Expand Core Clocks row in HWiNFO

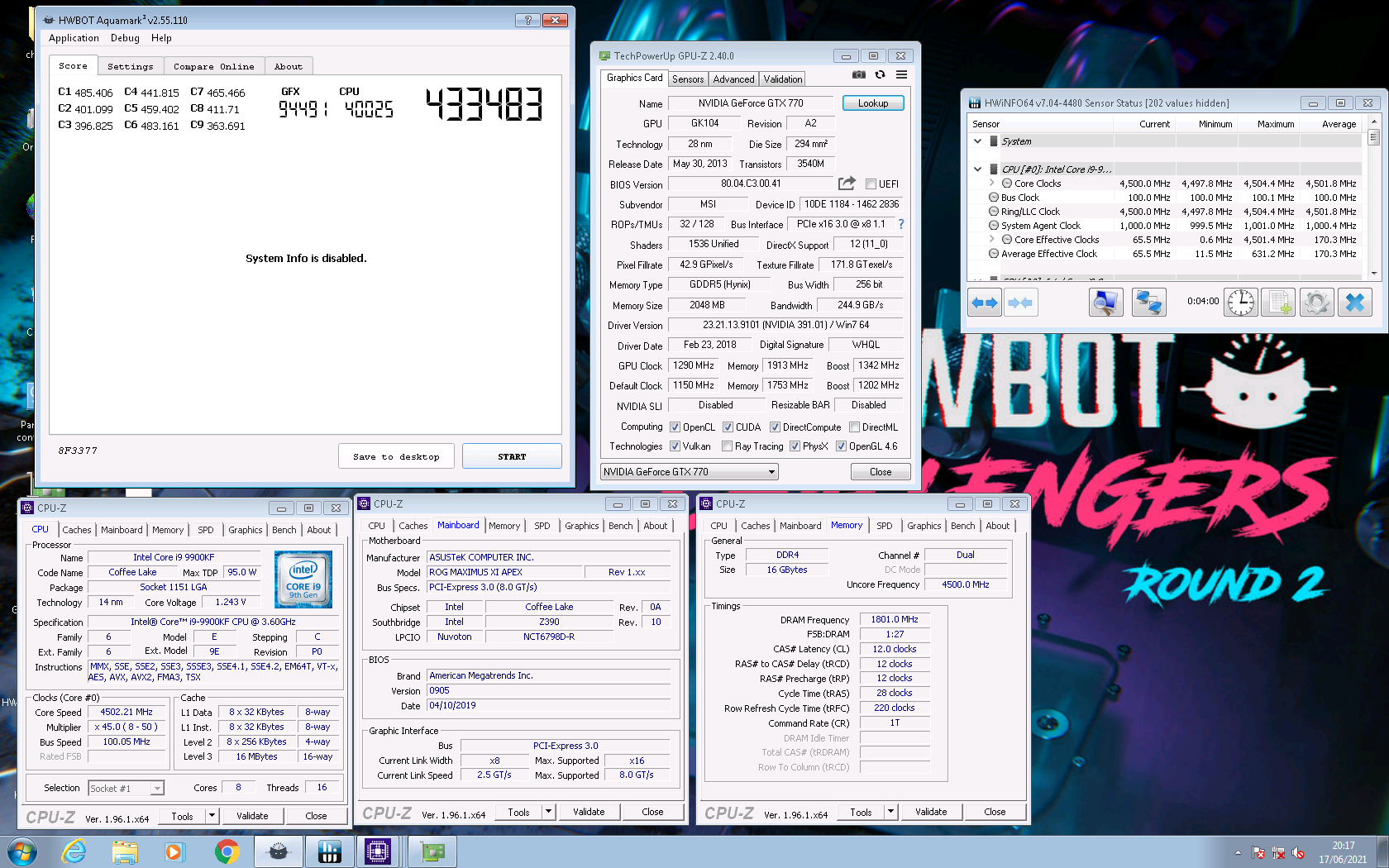[x=991, y=183]
